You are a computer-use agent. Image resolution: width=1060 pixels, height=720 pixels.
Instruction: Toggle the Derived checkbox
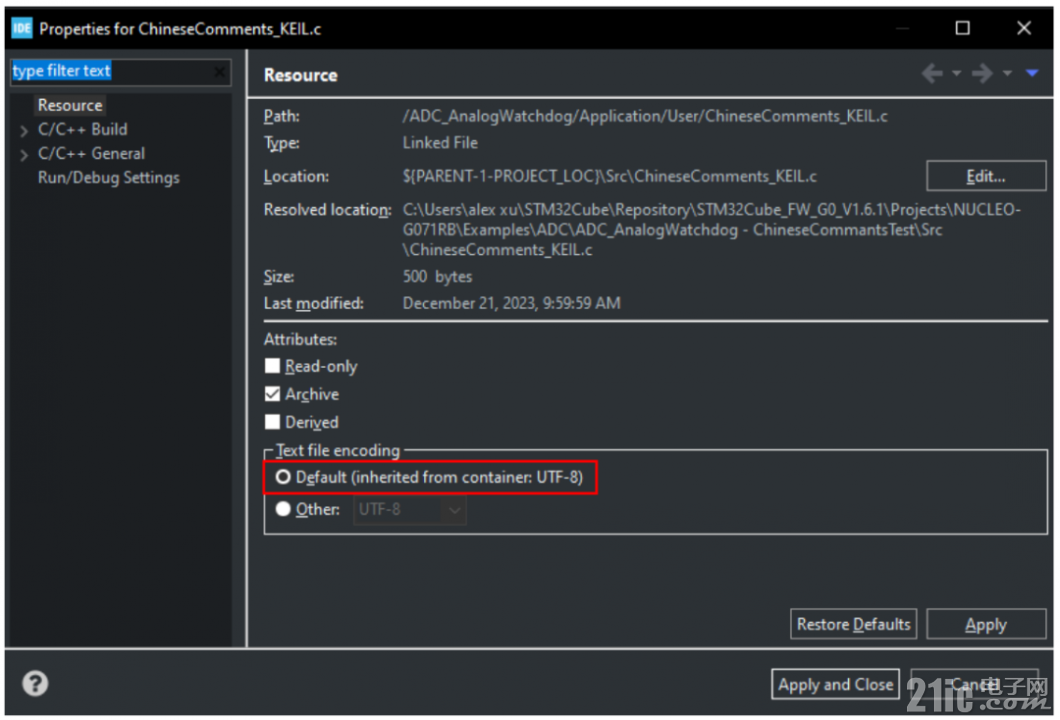[x=272, y=422]
